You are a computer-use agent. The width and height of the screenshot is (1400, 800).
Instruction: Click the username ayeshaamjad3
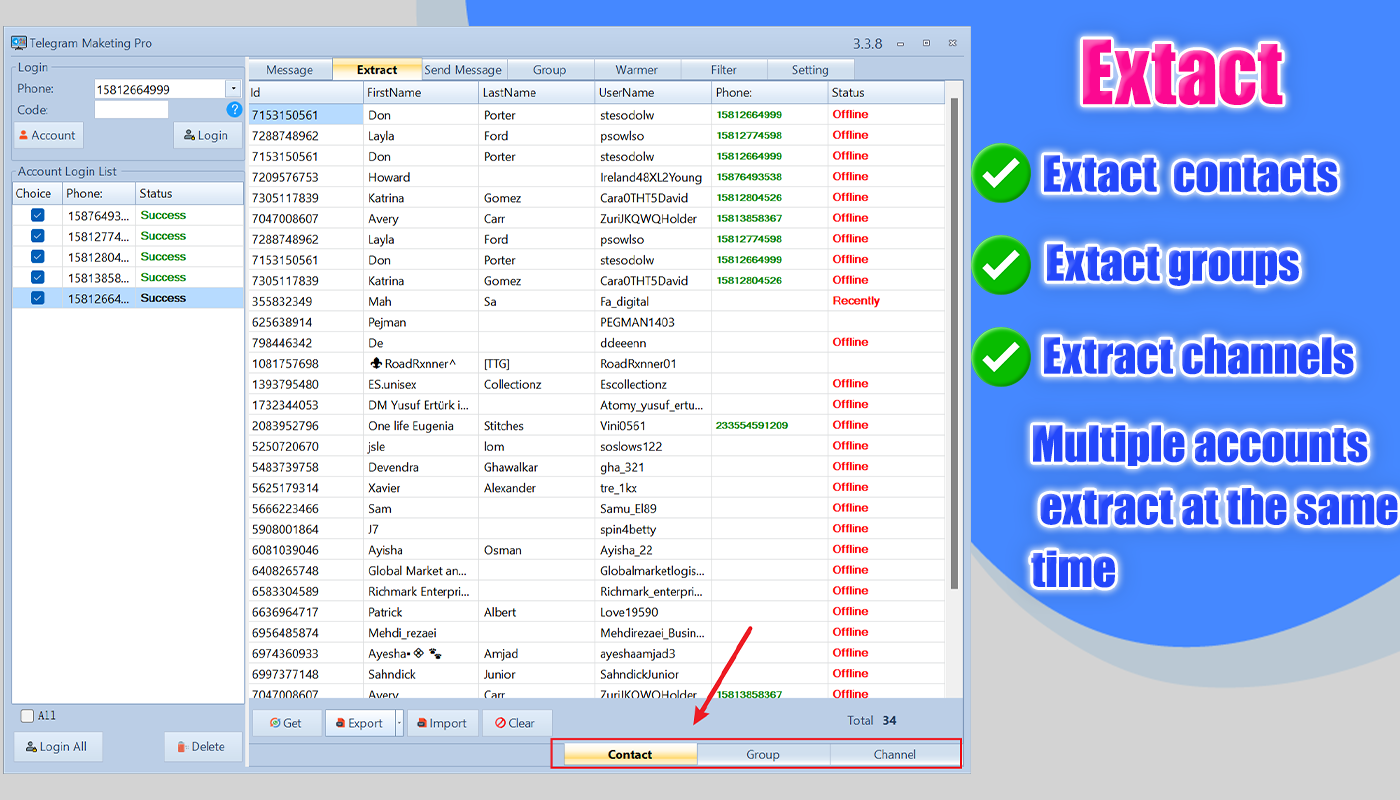[638, 654]
